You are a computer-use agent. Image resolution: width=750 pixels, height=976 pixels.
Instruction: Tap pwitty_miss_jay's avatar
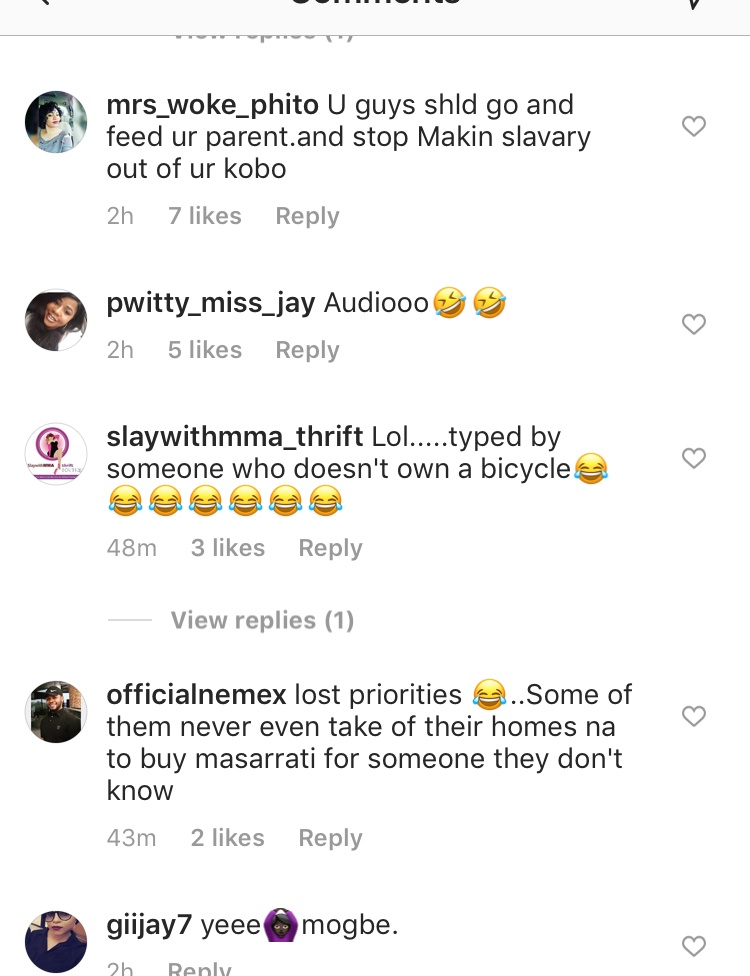pos(56,320)
